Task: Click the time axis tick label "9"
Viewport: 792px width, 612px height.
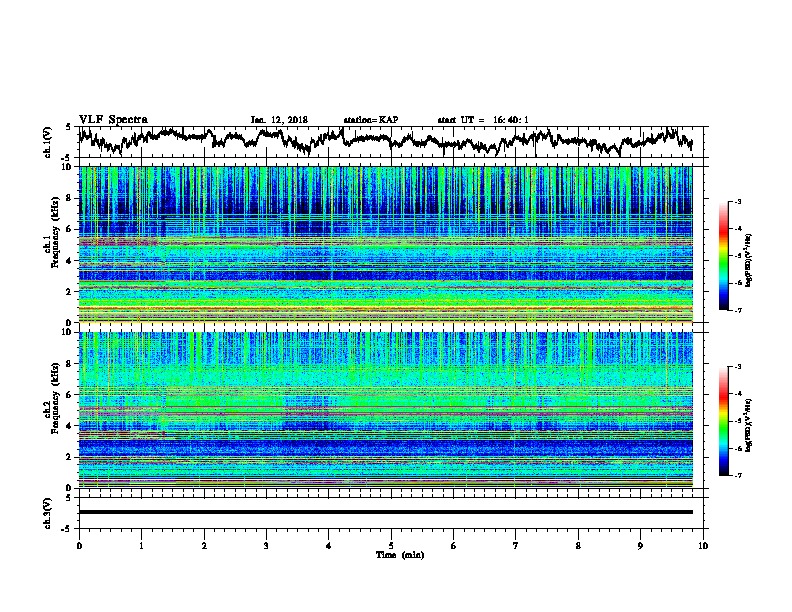Action: click(640, 546)
